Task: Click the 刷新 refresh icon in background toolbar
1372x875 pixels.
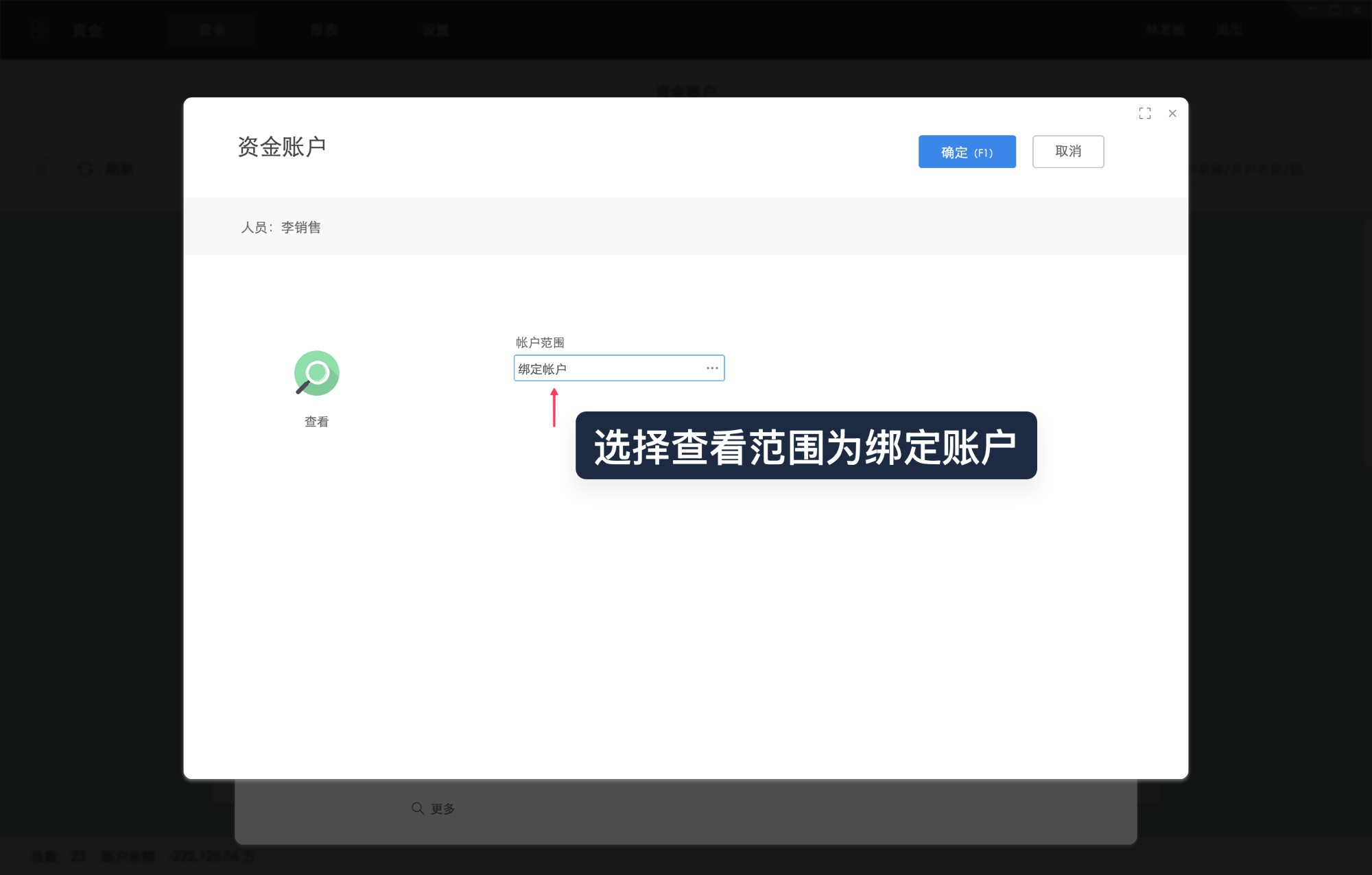Action: (86, 169)
